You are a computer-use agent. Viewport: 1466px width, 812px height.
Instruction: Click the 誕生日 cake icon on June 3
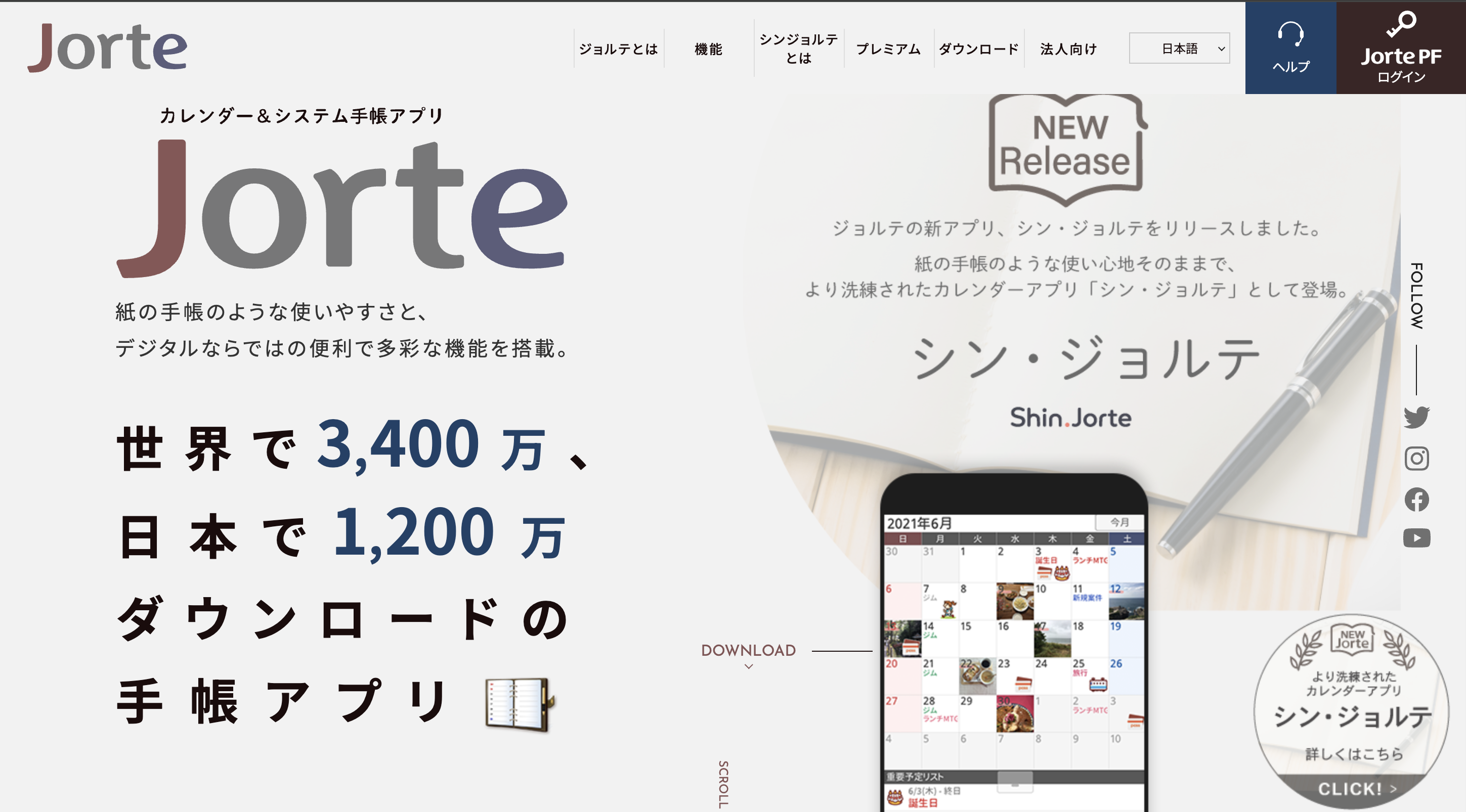1061,573
